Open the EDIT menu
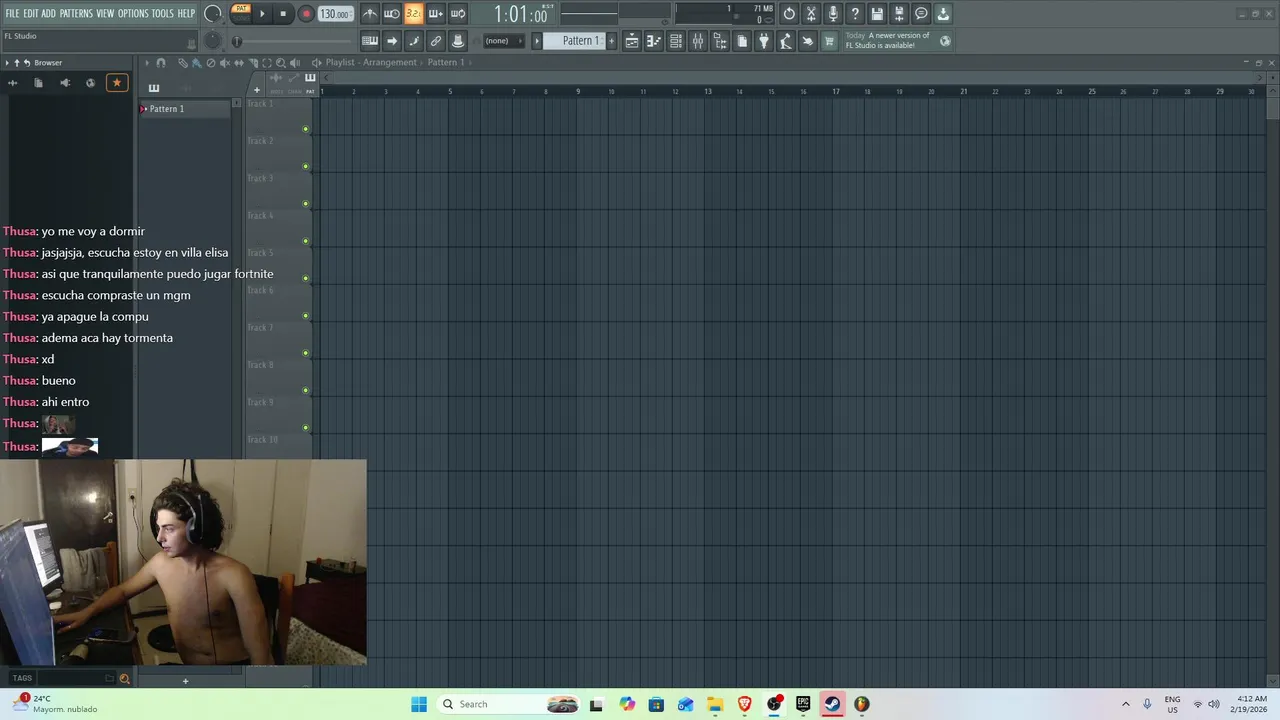The height and width of the screenshot is (720, 1280). 31,14
